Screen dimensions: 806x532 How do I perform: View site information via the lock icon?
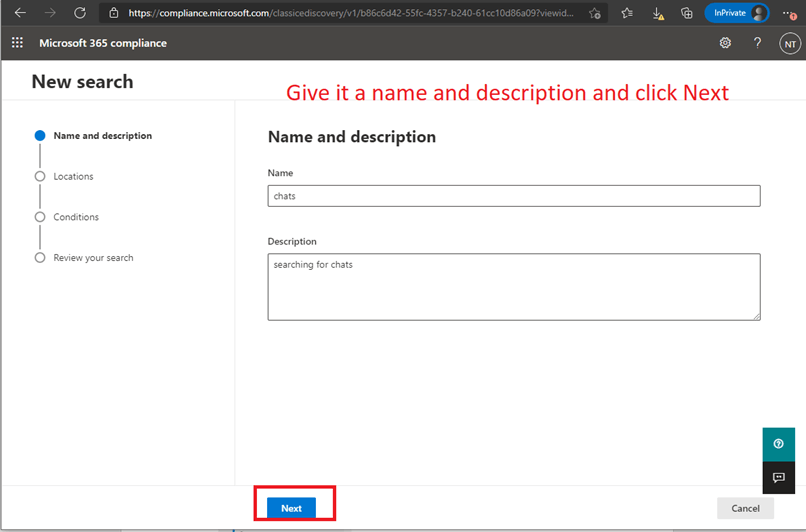tap(114, 13)
